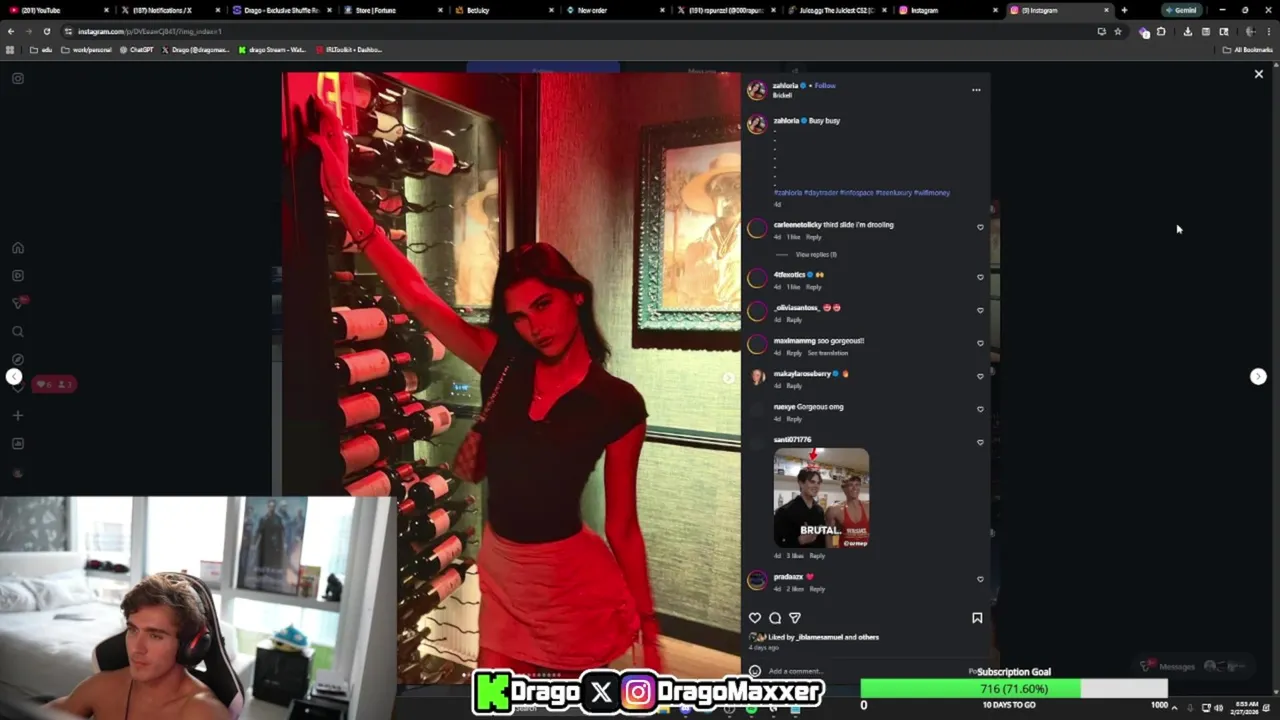Like carleenetolicky's comment

(x=980, y=227)
